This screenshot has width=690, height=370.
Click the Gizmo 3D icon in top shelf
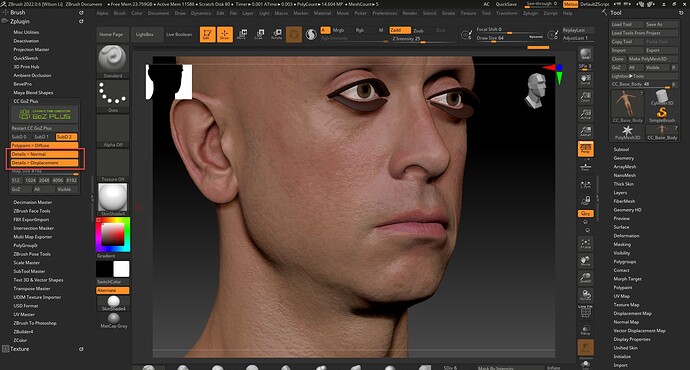tap(294, 34)
